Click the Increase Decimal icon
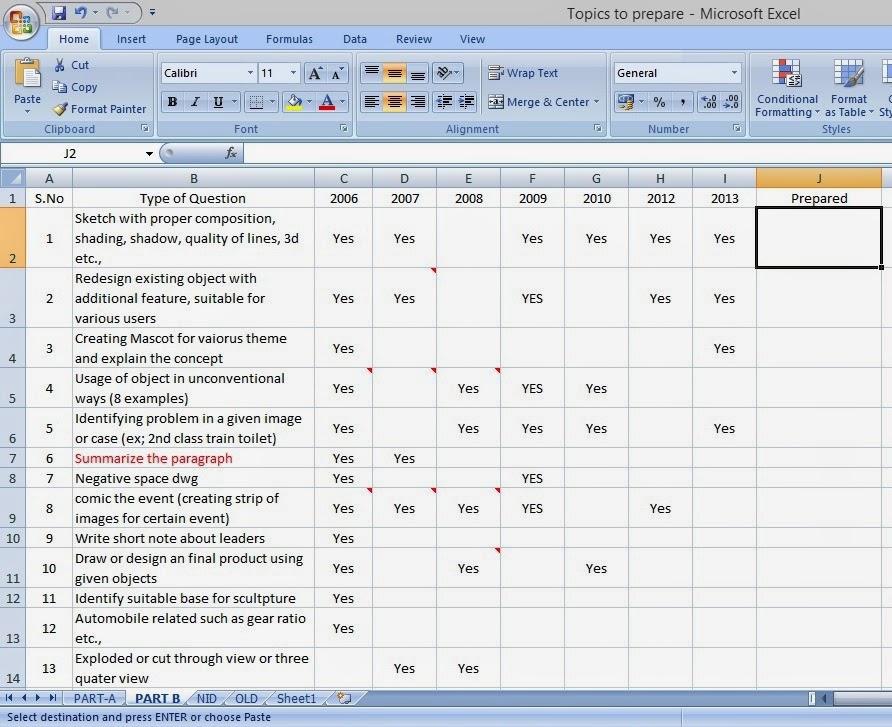The height and width of the screenshot is (727, 892). point(709,102)
